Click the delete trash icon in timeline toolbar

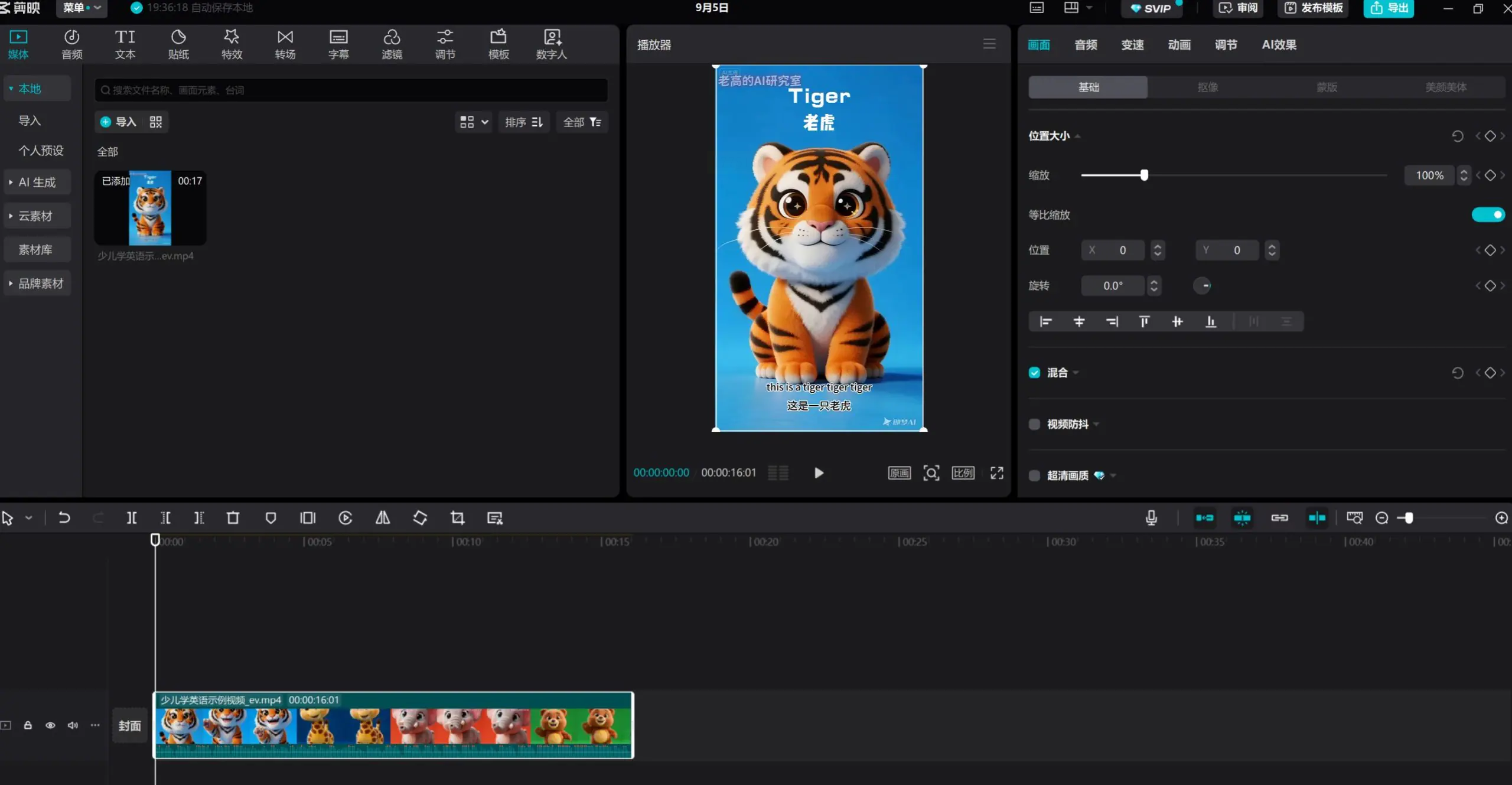coord(233,518)
